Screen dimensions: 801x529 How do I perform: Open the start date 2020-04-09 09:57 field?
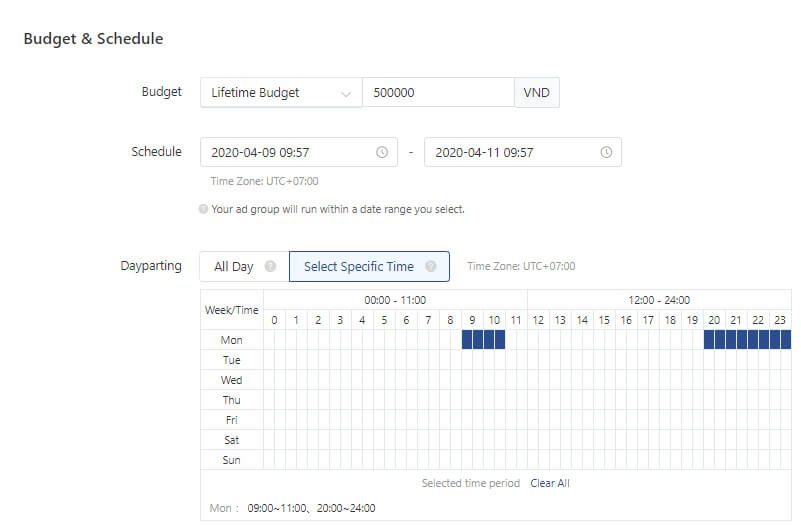[x=290, y=153]
